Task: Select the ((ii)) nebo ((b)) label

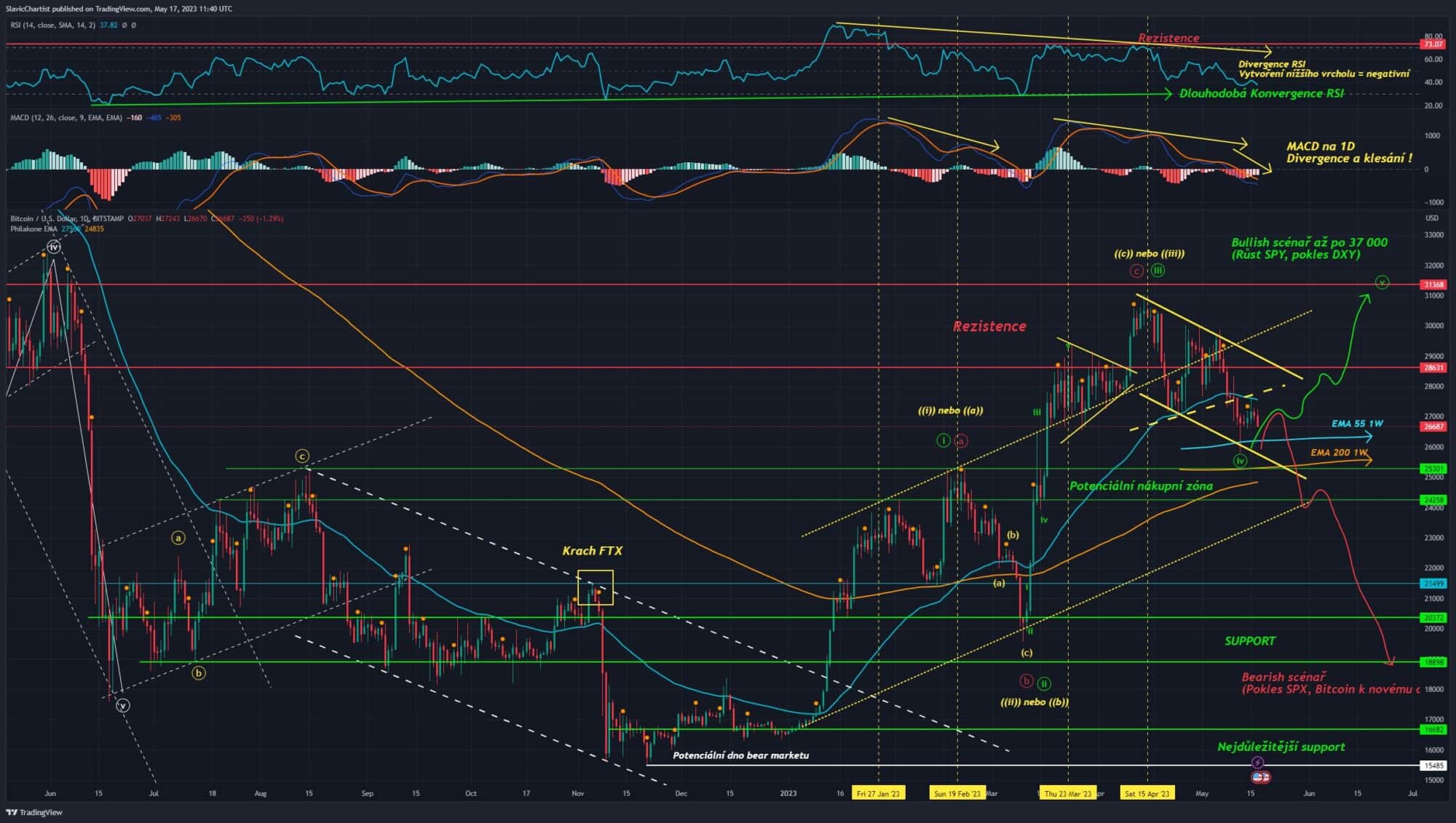Action: coord(1034,702)
